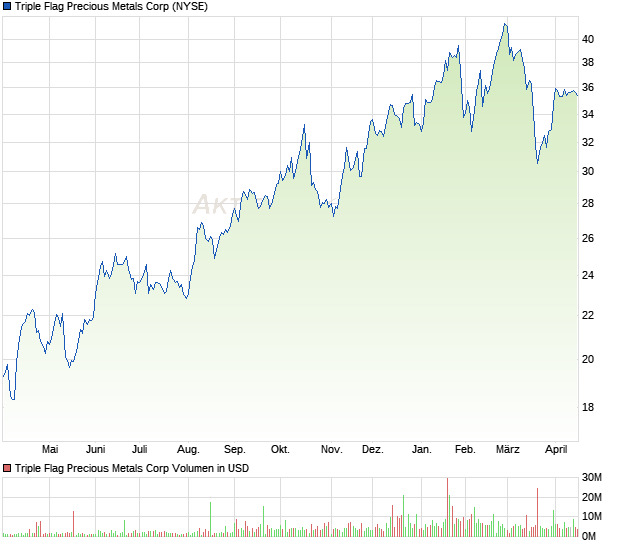The height and width of the screenshot is (546, 620).
Task: Click the 'Feb.' month label
Action: pos(465,450)
